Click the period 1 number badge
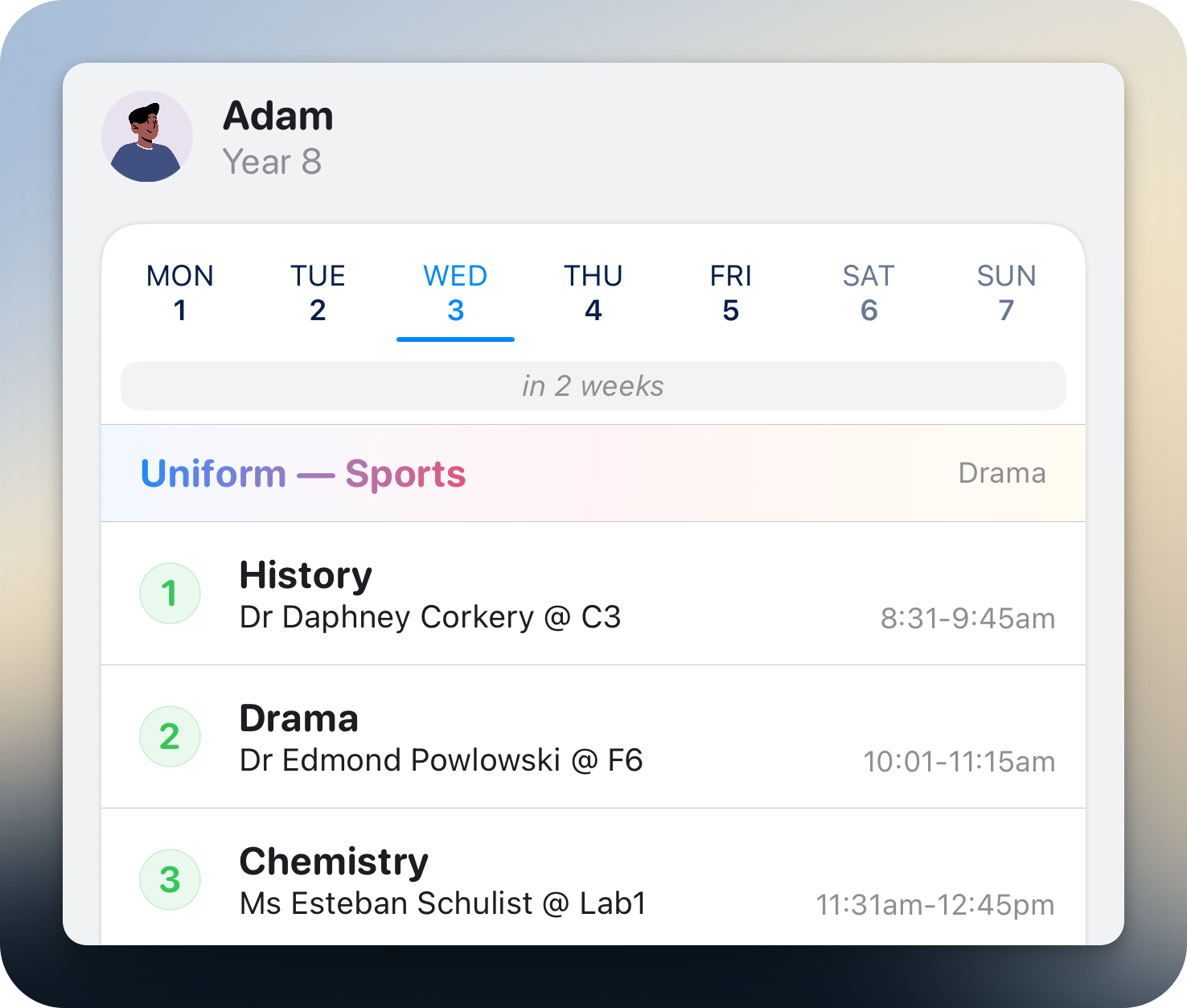Image resolution: width=1187 pixels, height=1008 pixels. click(x=170, y=594)
